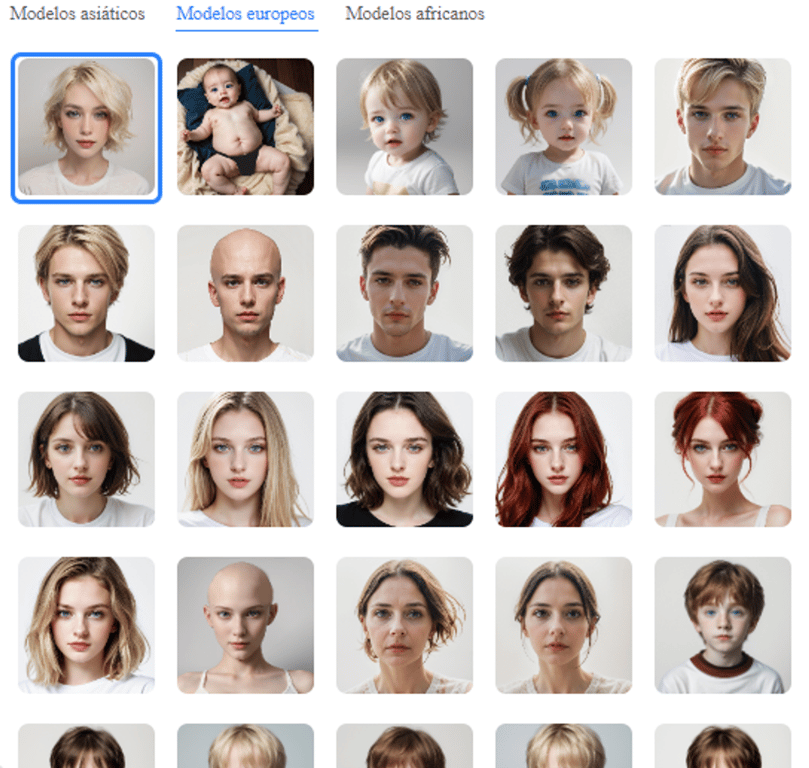Select the older woman with messy brown hair
The image size is (809, 768).
click(404, 625)
